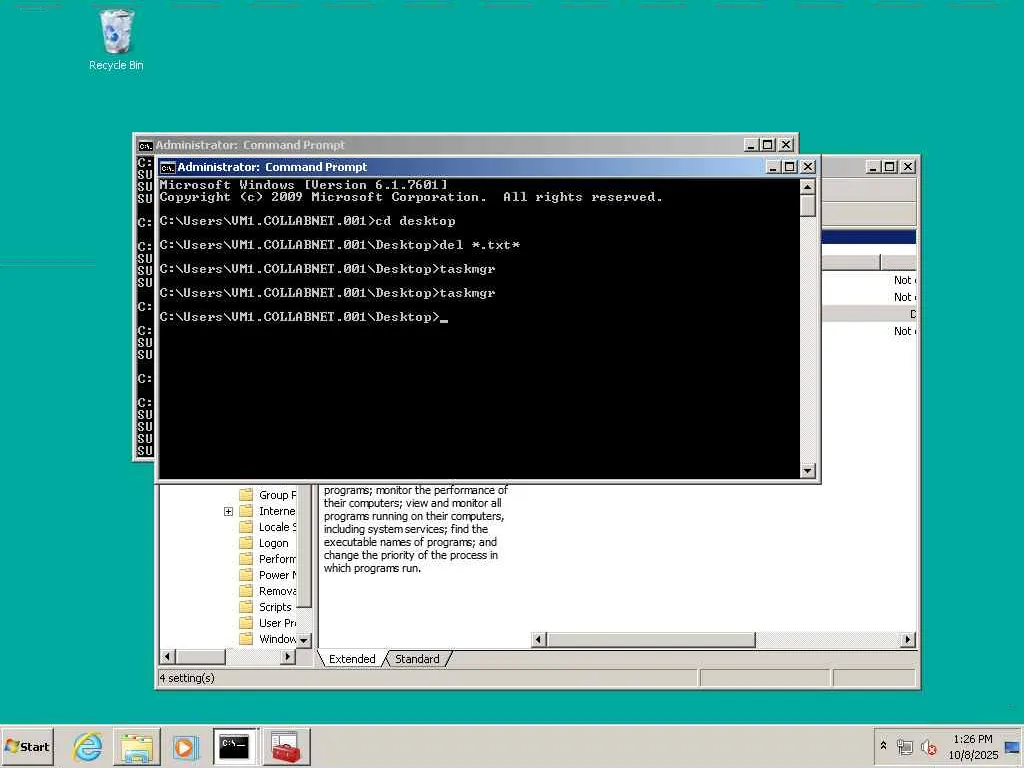Click the last 'Not' state setting row
1024x768 pixels.
coord(869,331)
